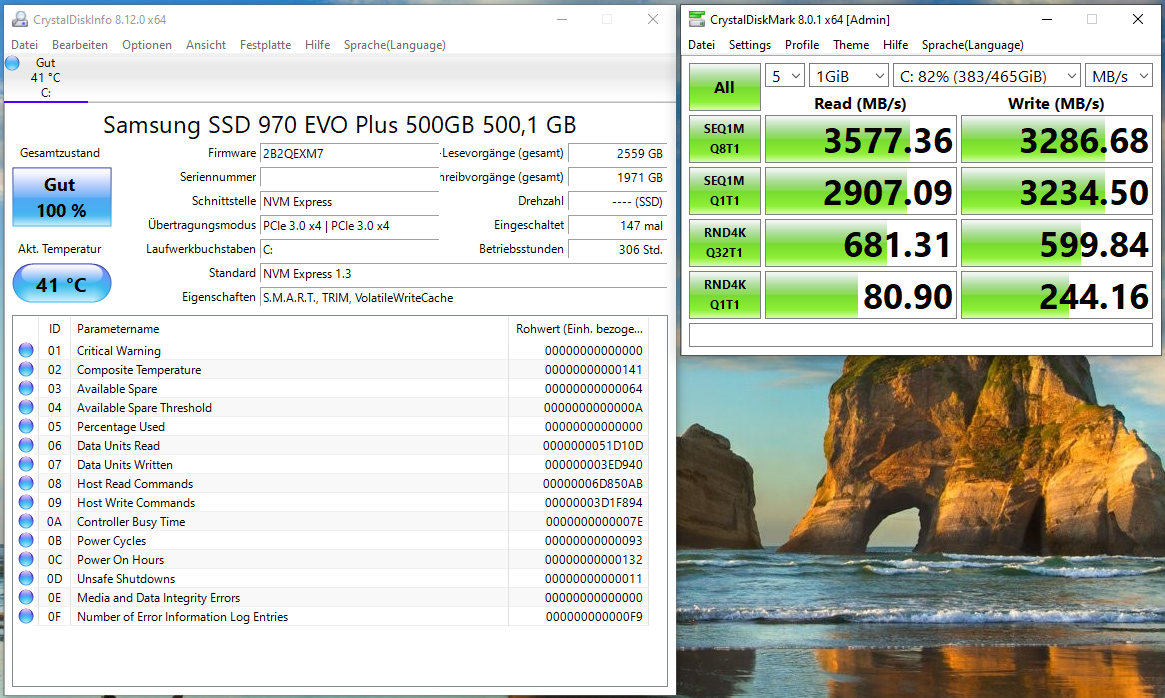Click status orb for Media and Data Integrity Errors

[26, 597]
